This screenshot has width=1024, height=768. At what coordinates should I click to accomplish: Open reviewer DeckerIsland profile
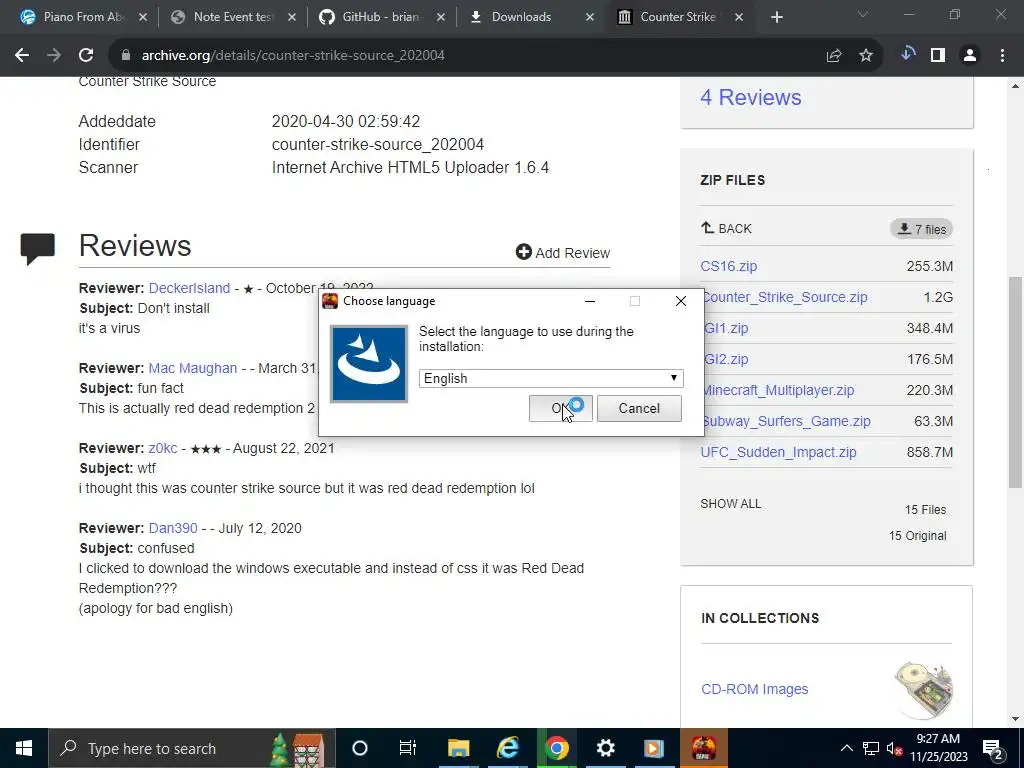[189, 288]
